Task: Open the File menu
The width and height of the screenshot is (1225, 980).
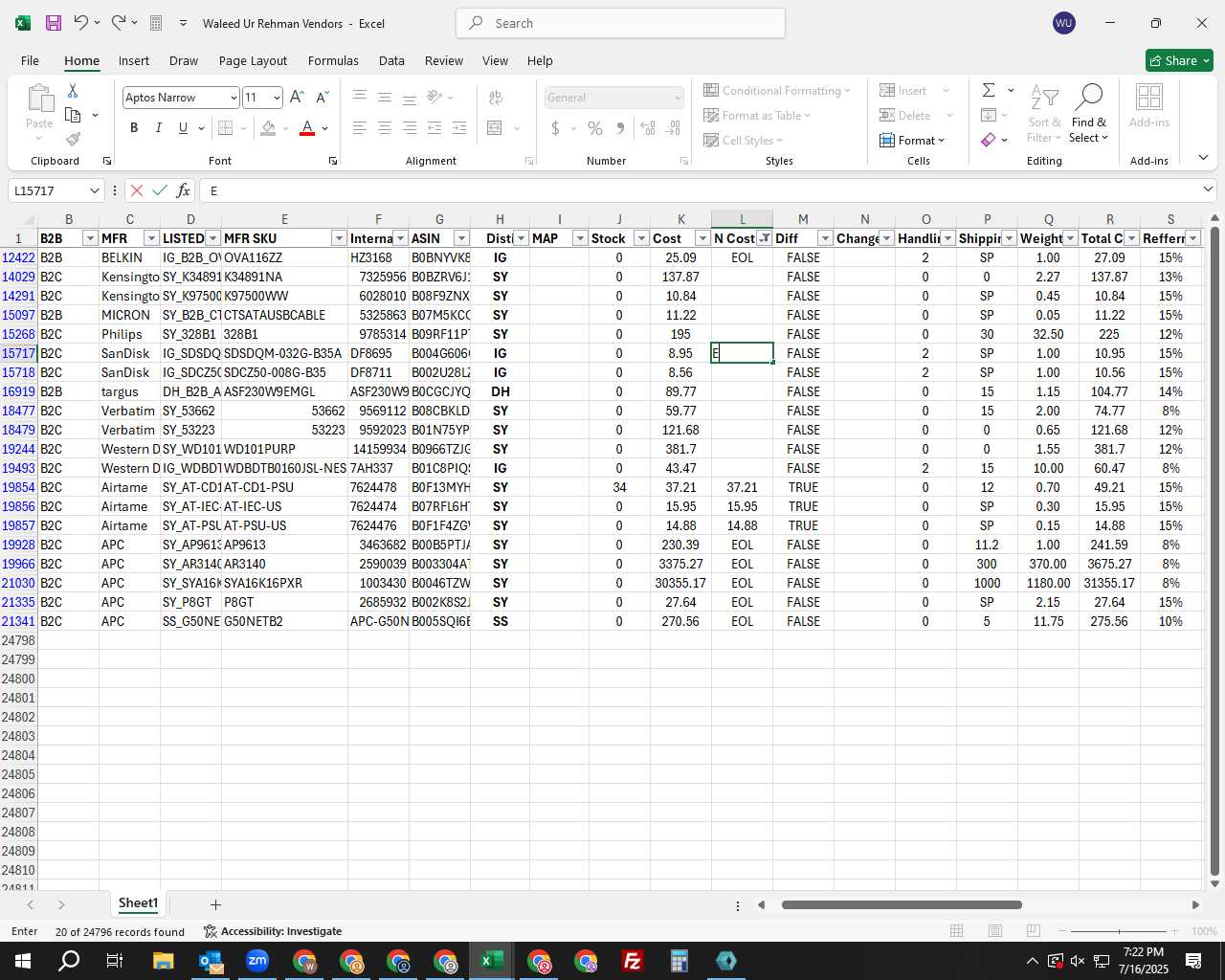Action: coord(30,60)
